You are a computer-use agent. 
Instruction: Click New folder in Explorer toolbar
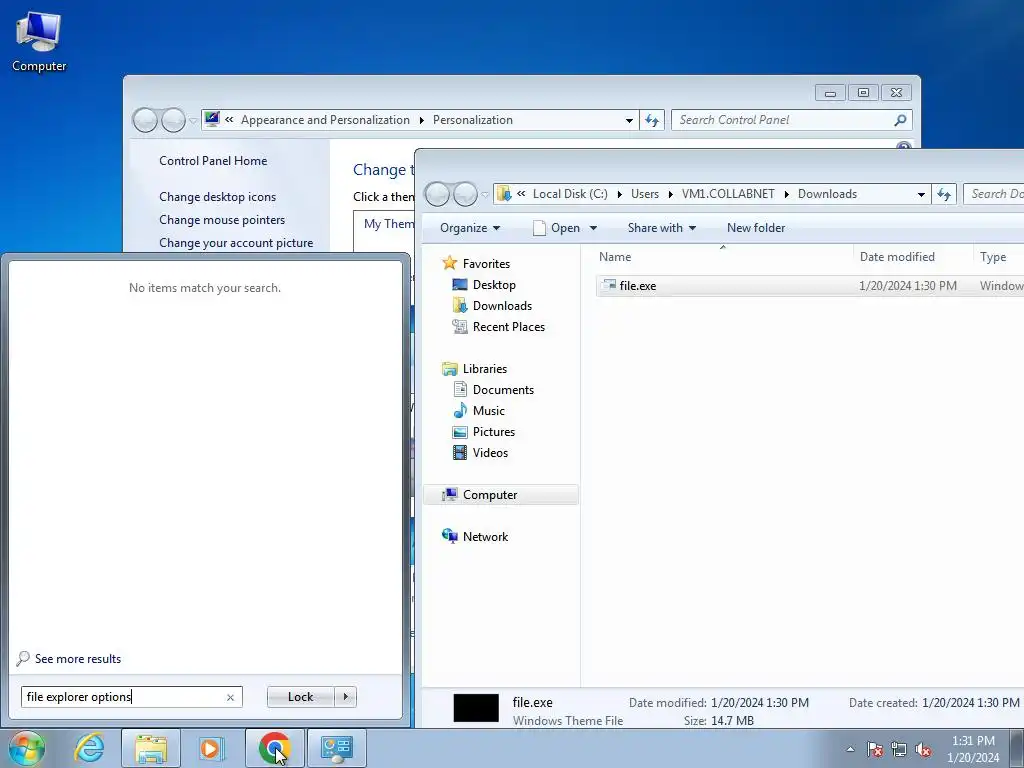(x=756, y=228)
